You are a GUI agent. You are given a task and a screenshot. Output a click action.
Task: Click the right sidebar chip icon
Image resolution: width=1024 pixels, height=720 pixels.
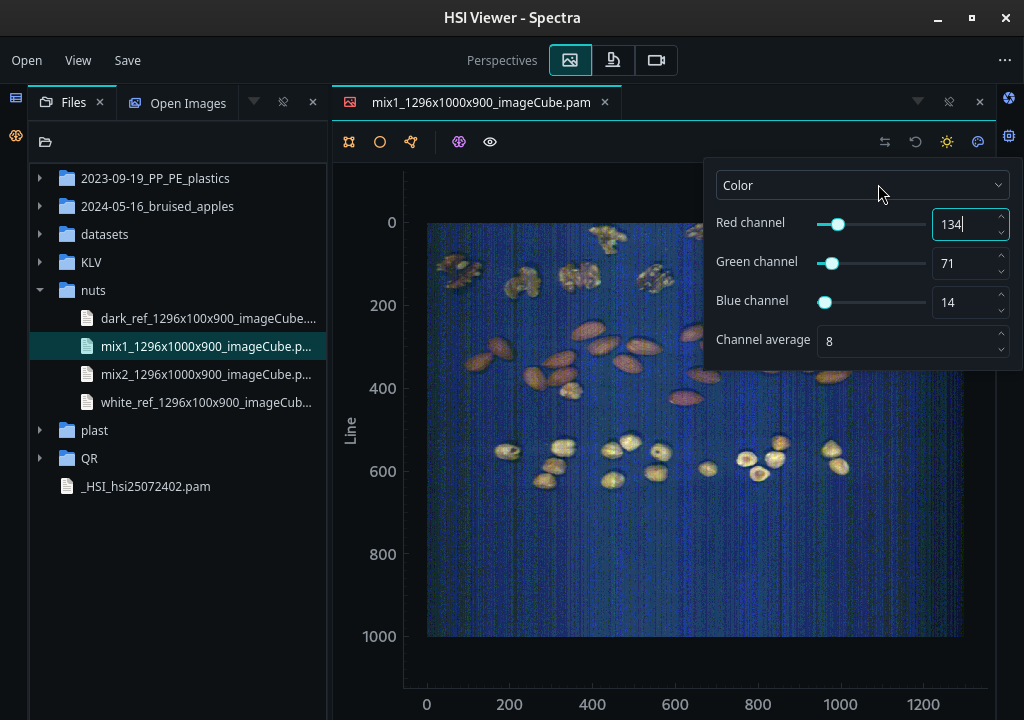tap(1009, 136)
